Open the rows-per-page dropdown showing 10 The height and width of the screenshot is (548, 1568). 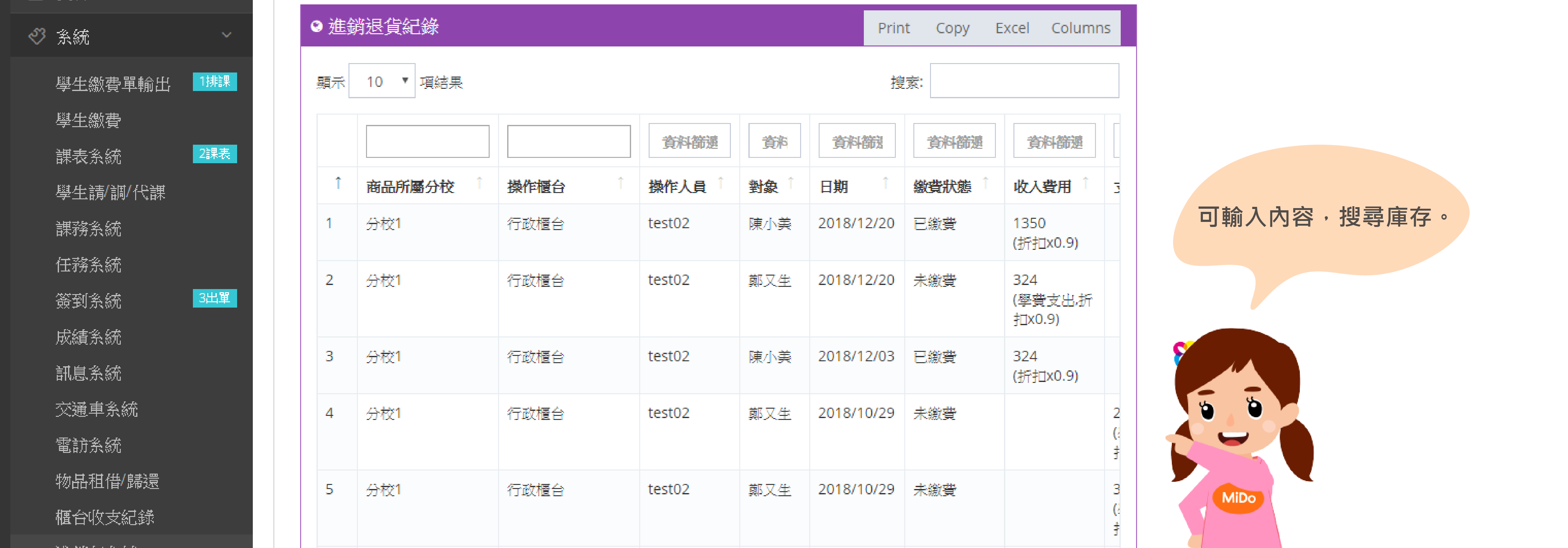click(382, 81)
